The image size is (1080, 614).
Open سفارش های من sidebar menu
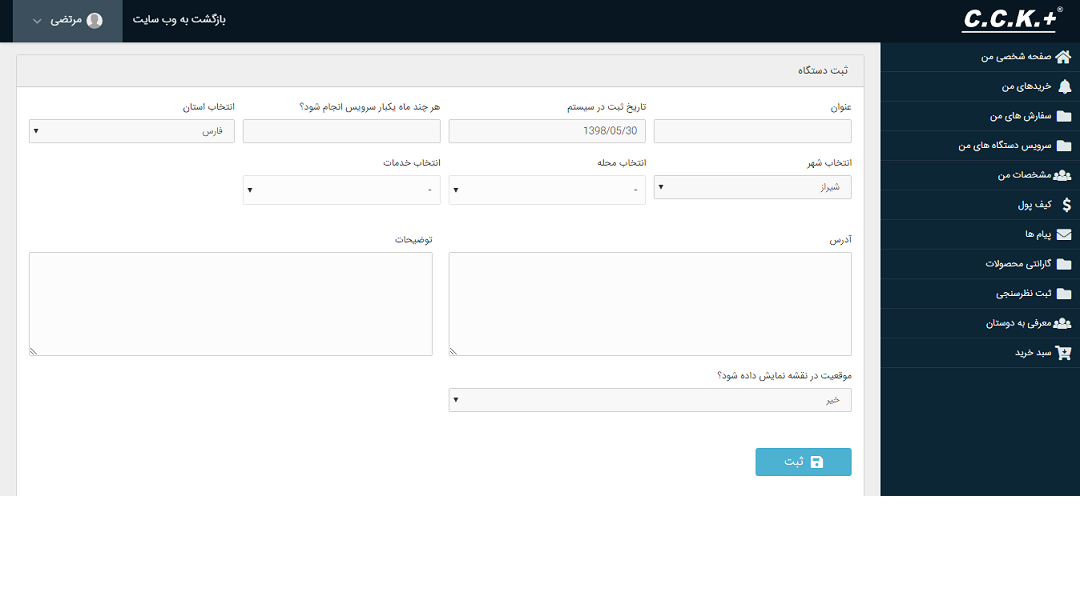pos(980,116)
